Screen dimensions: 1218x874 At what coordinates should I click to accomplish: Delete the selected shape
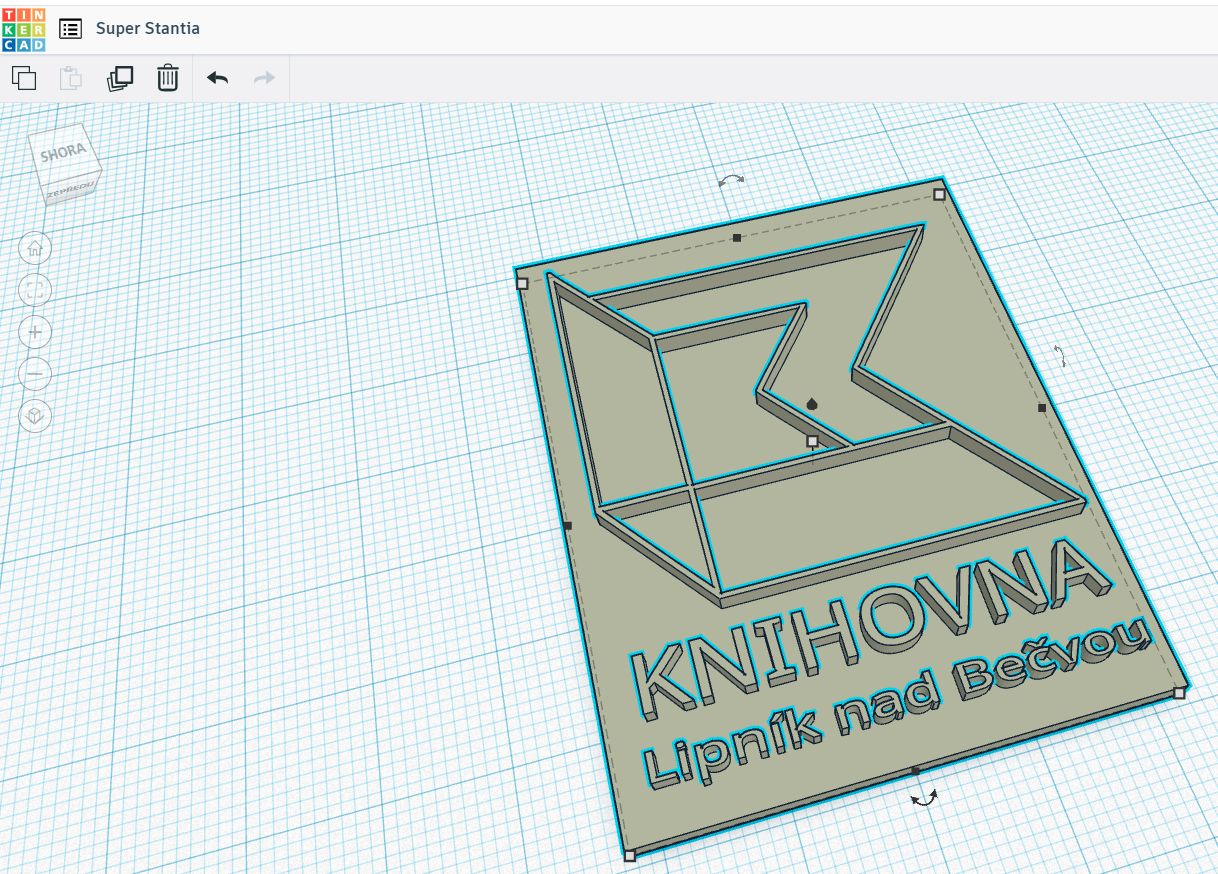168,78
